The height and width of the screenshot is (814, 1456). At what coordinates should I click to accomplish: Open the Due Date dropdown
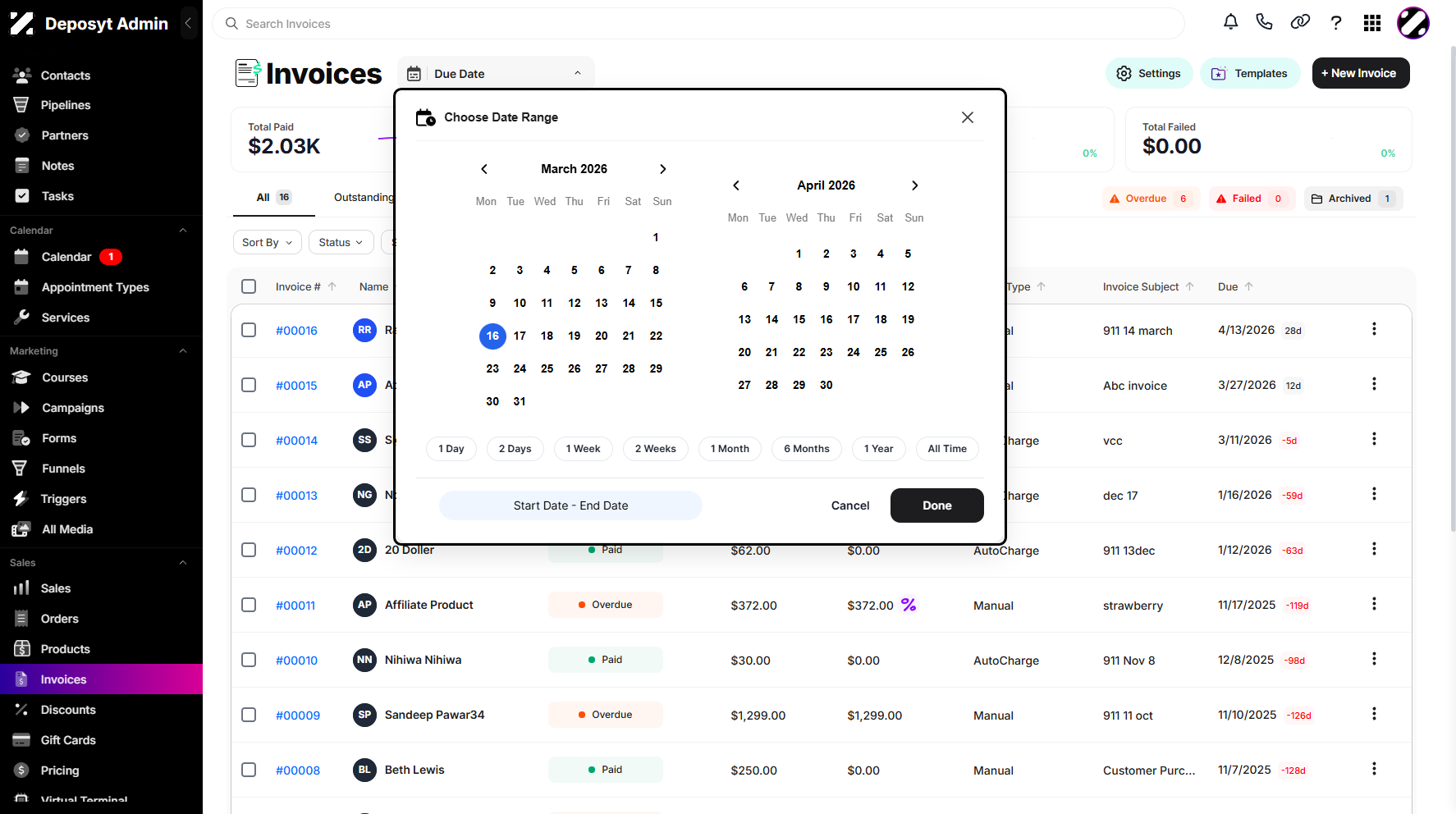(496, 73)
